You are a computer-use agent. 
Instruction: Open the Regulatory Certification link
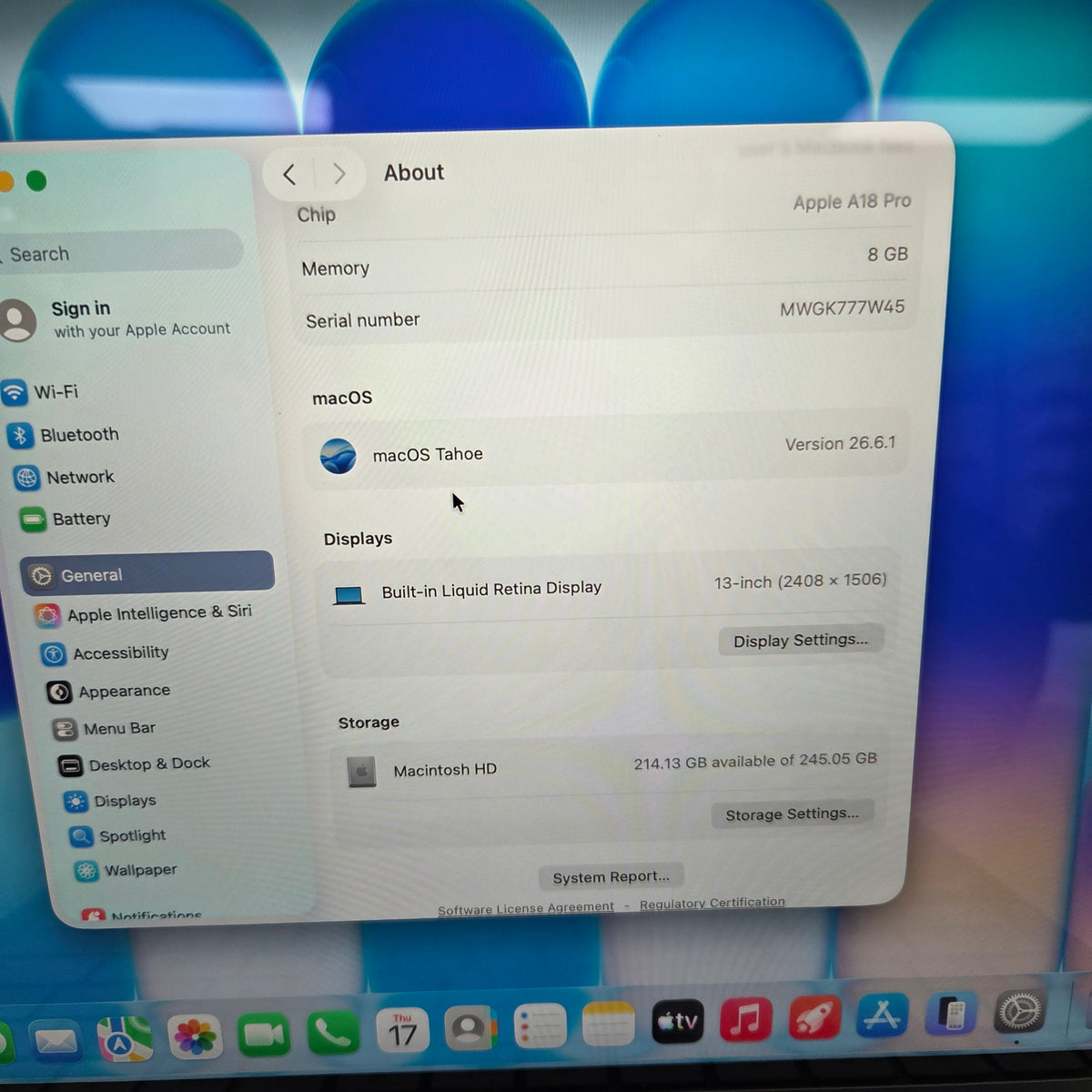(712, 903)
